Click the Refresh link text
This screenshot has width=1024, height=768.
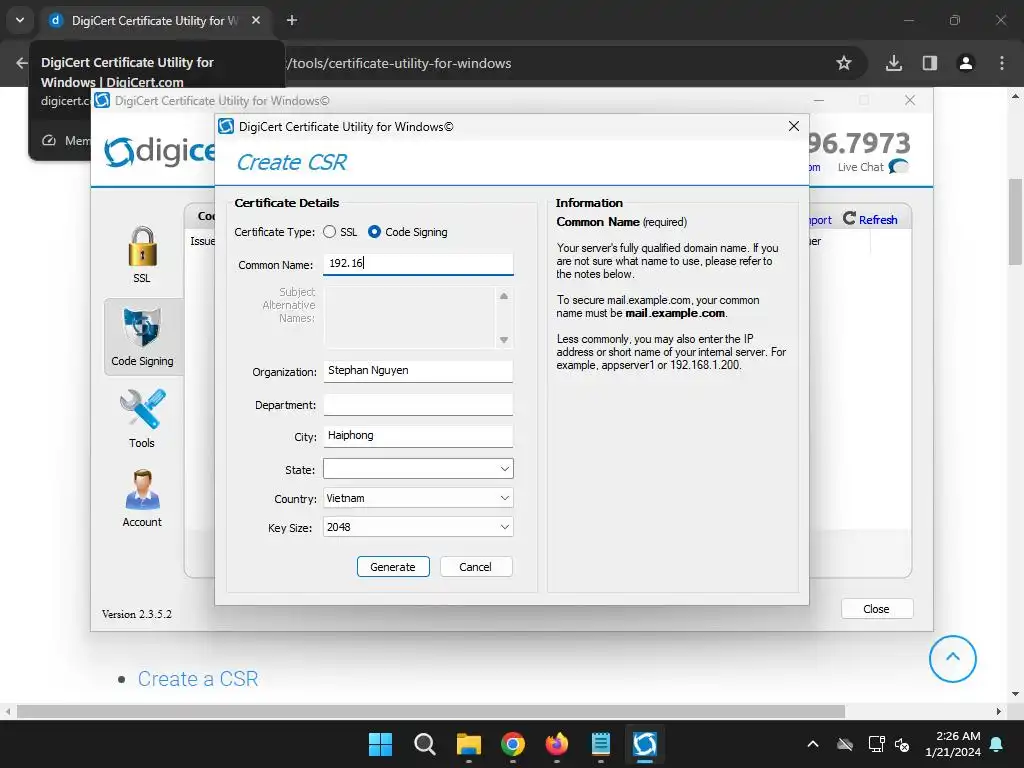coord(878,219)
